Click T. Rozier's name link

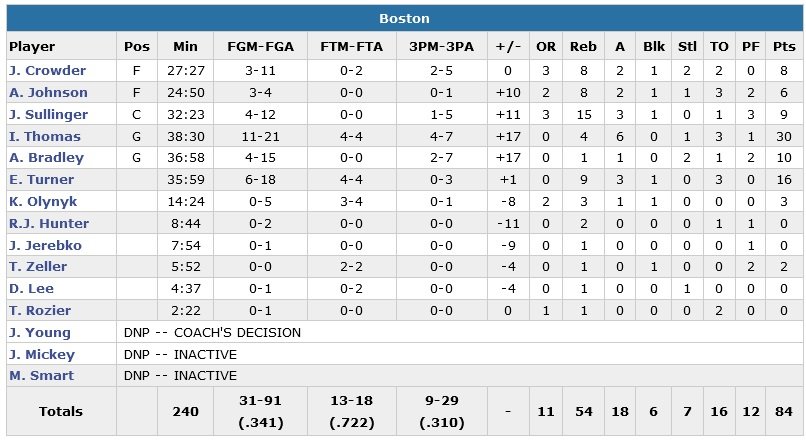tap(38, 311)
